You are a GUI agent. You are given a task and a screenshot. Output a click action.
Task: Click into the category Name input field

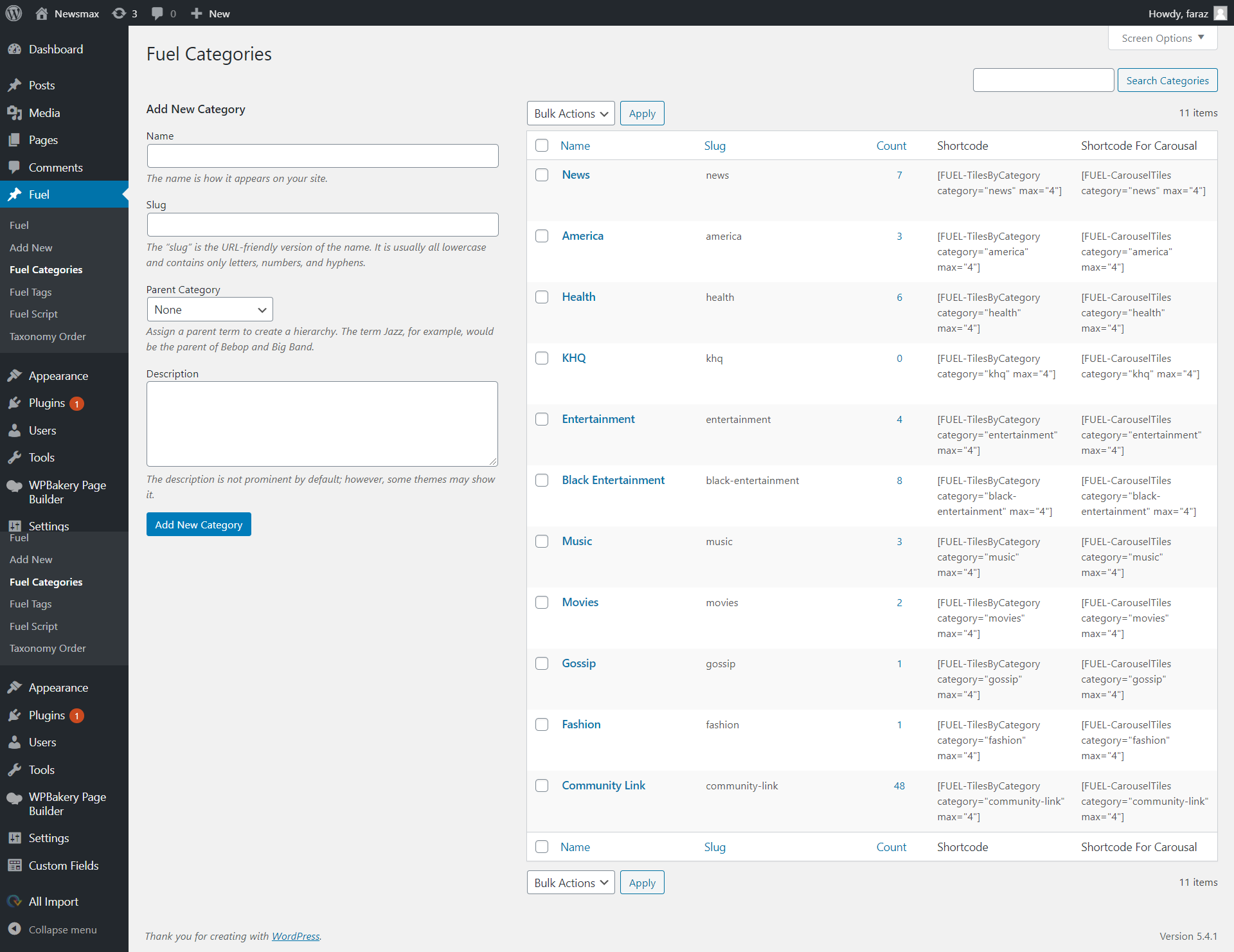coord(322,156)
